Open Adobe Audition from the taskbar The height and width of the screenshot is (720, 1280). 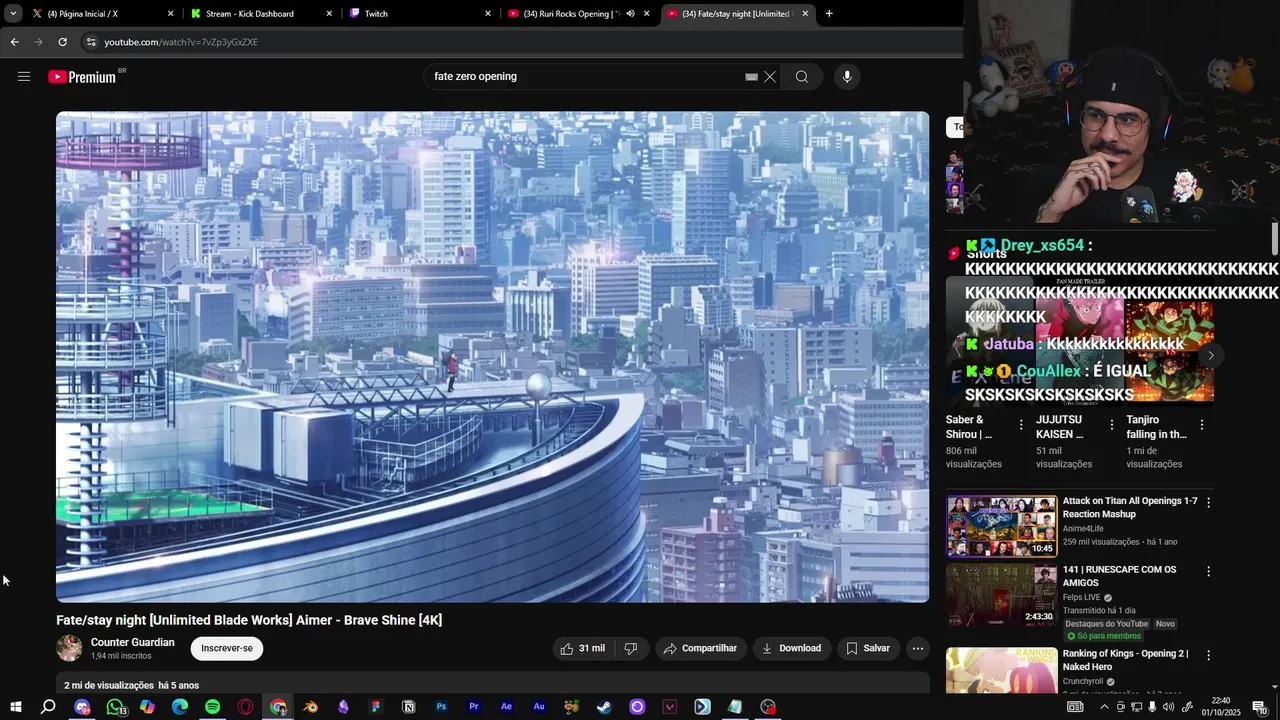click(539, 707)
